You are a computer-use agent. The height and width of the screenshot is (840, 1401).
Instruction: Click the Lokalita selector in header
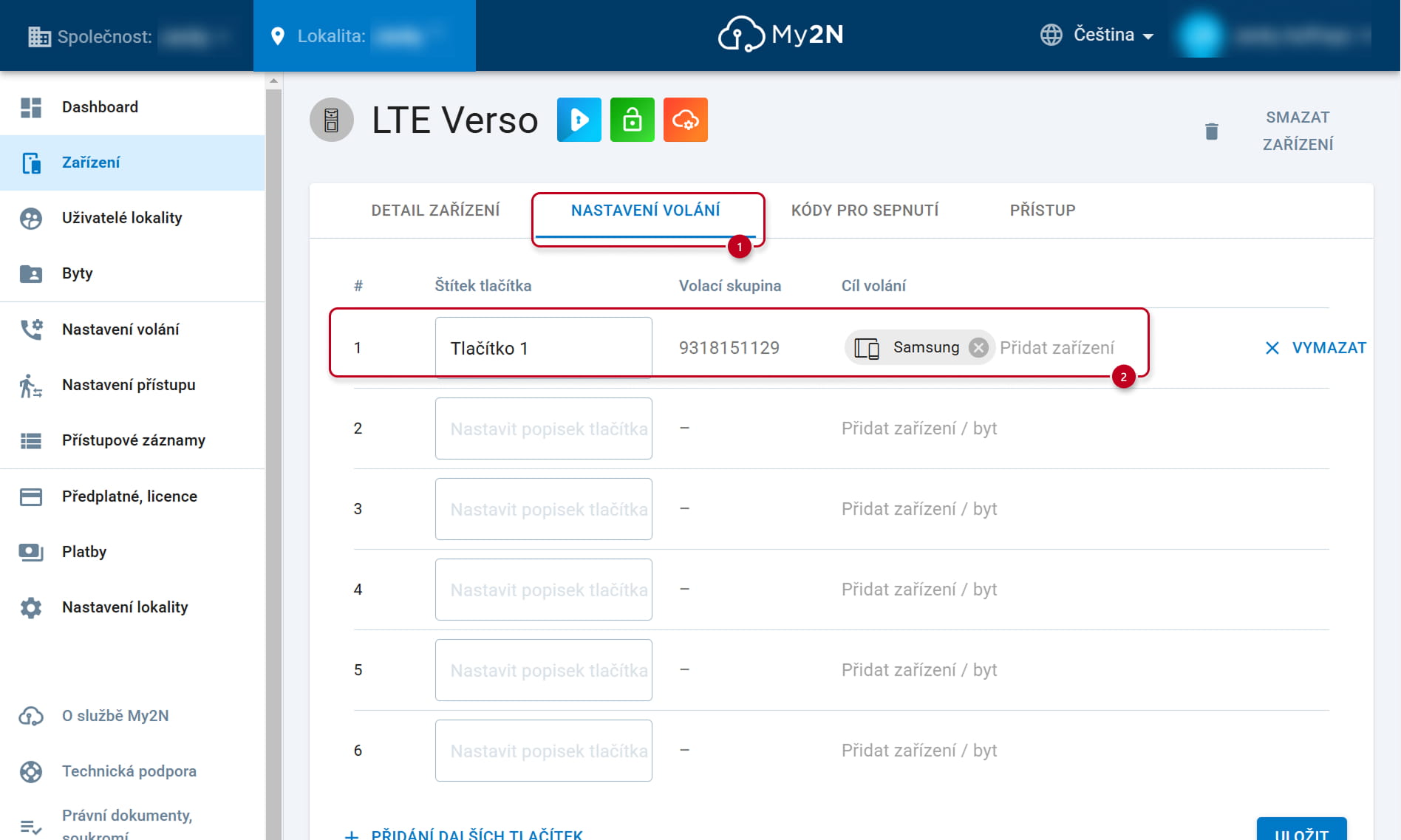[364, 35]
